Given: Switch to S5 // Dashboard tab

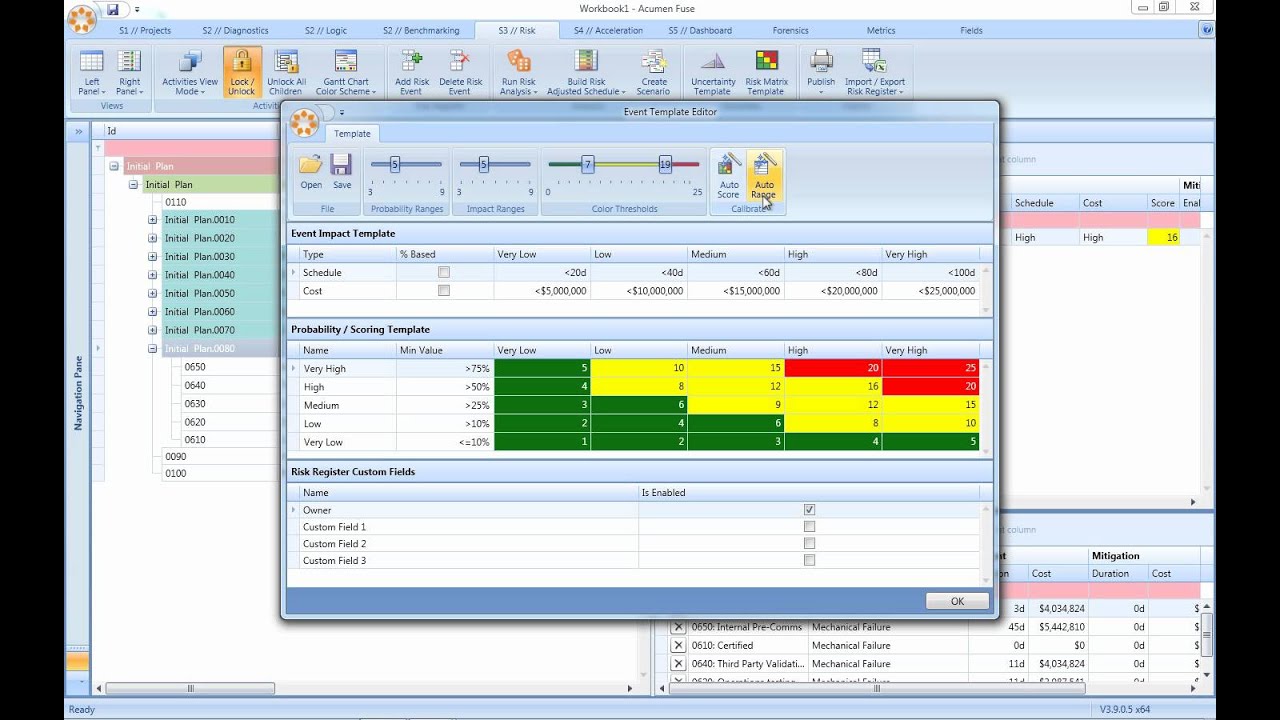Looking at the screenshot, I should (x=700, y=30).
